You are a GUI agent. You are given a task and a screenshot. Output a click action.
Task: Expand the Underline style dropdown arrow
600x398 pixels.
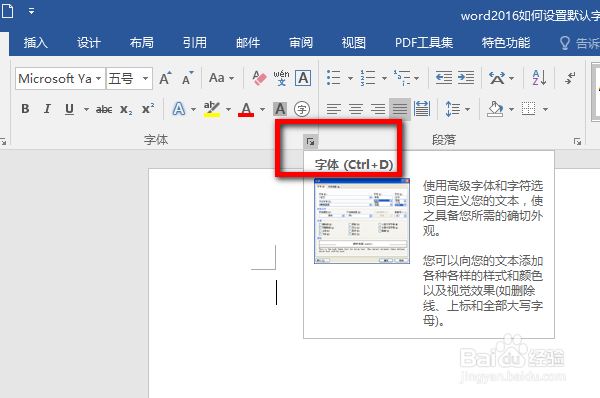(86, 109)
